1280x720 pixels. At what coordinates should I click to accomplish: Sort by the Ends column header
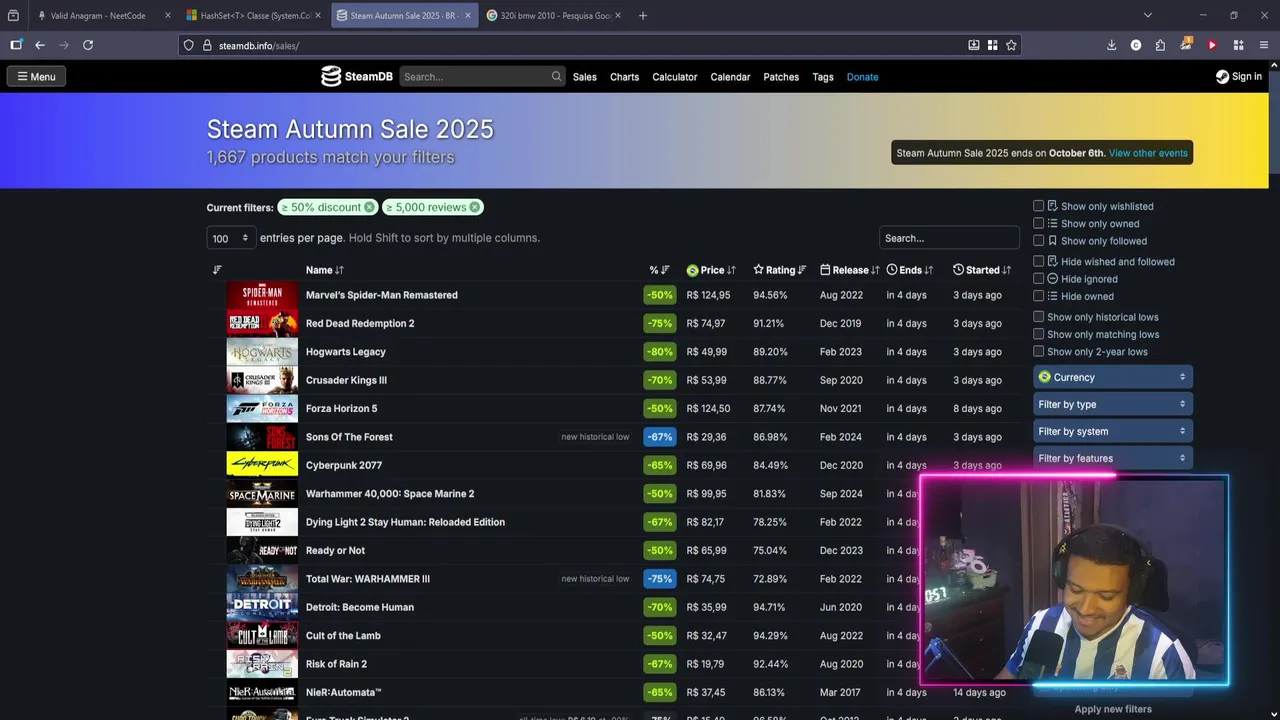[x=910, y=270]
